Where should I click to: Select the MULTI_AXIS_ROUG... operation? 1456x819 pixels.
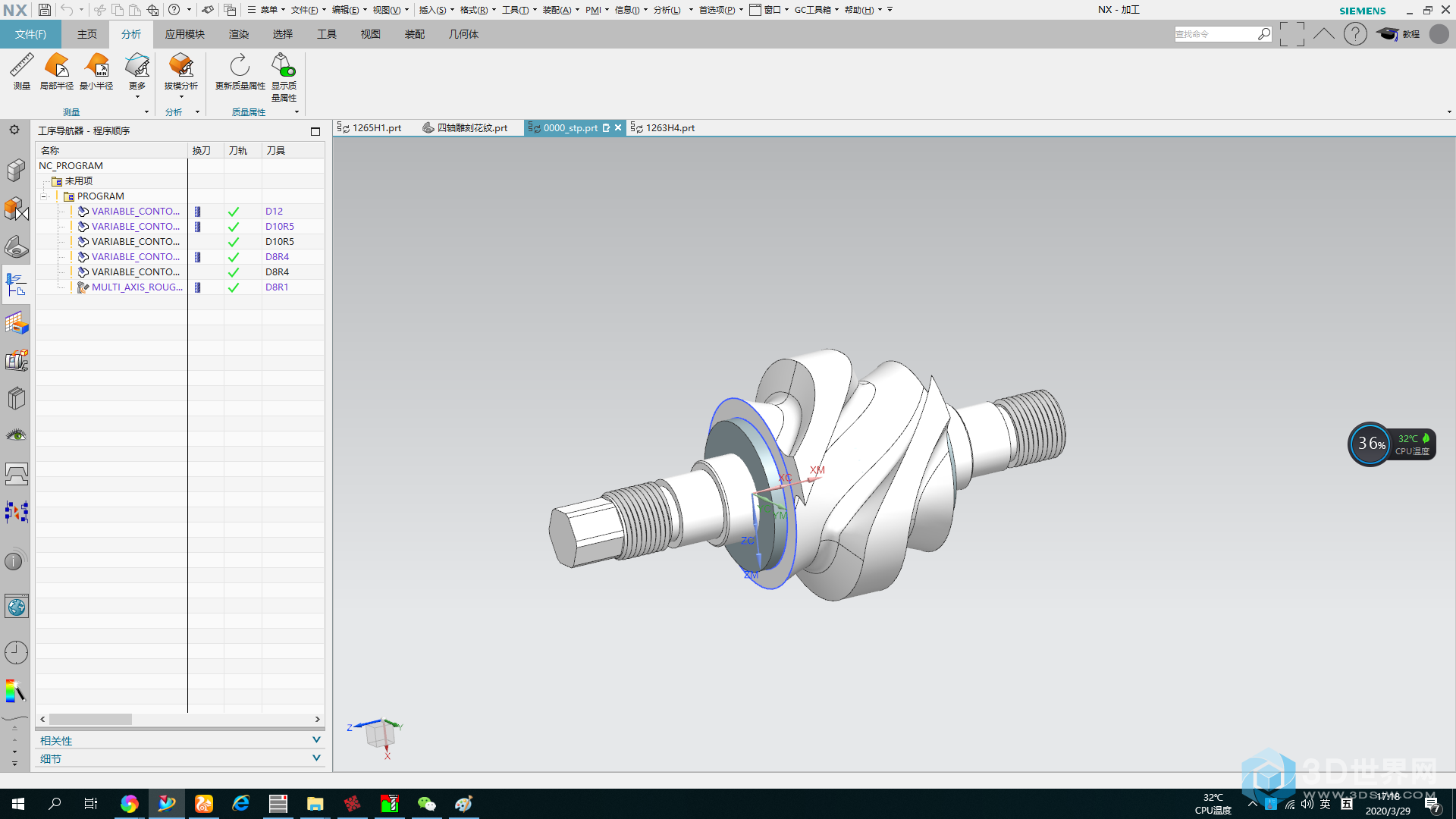[x=136, y=287]
